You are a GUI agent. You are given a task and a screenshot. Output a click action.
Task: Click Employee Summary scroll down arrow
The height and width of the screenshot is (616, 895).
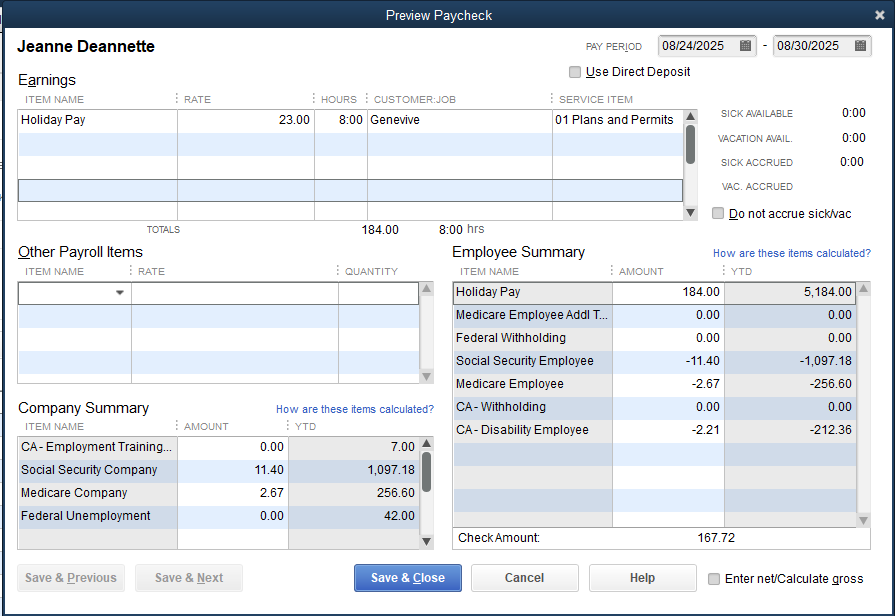(864, 521)
